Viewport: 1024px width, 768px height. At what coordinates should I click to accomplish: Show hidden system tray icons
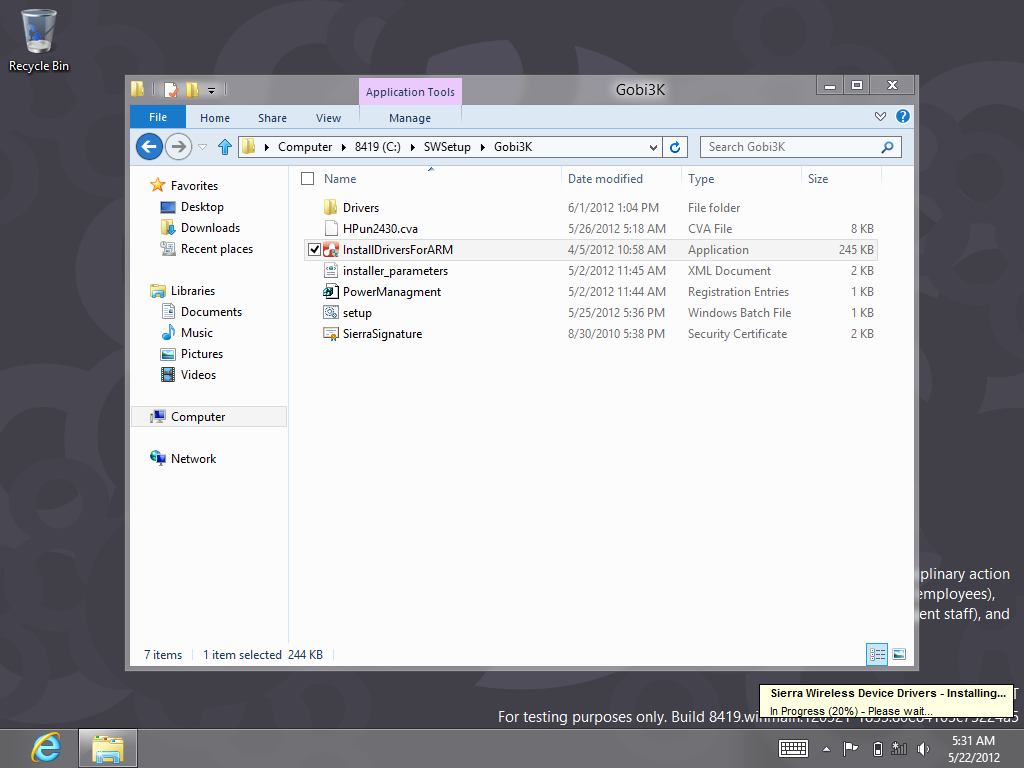pyautogui.click(x=826, y=748)
